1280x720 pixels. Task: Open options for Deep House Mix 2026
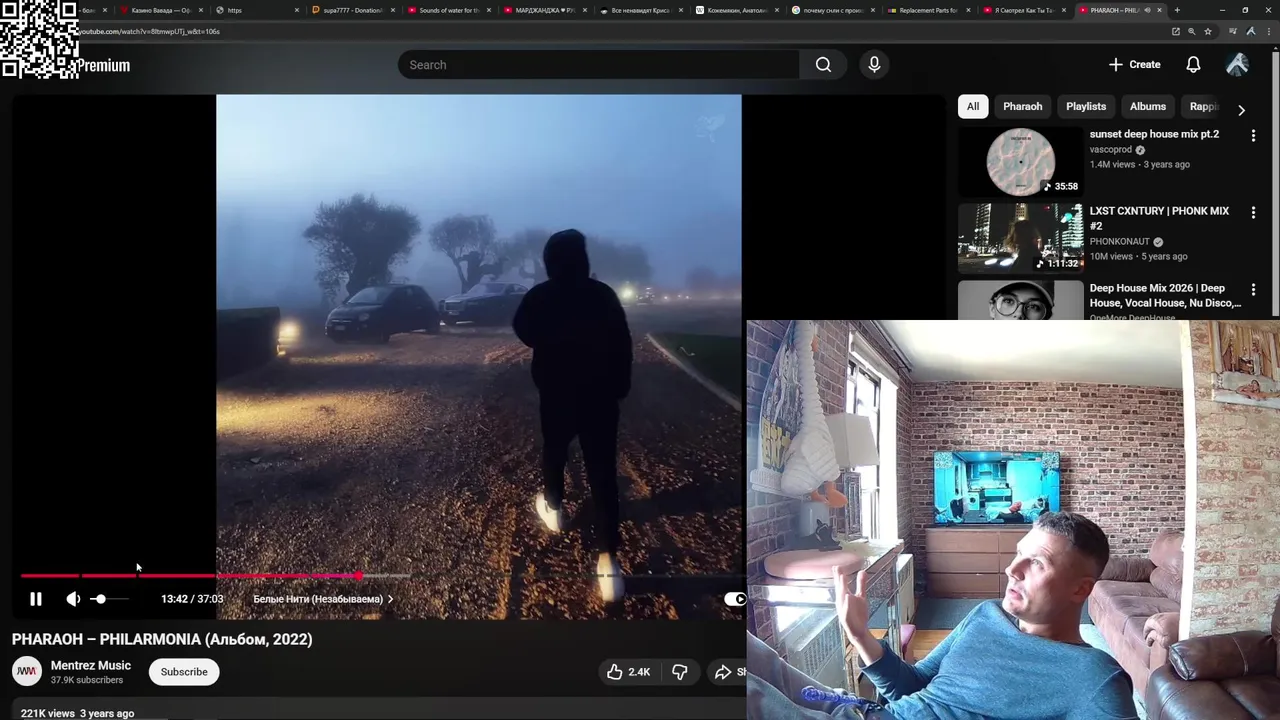[1253, 289]
